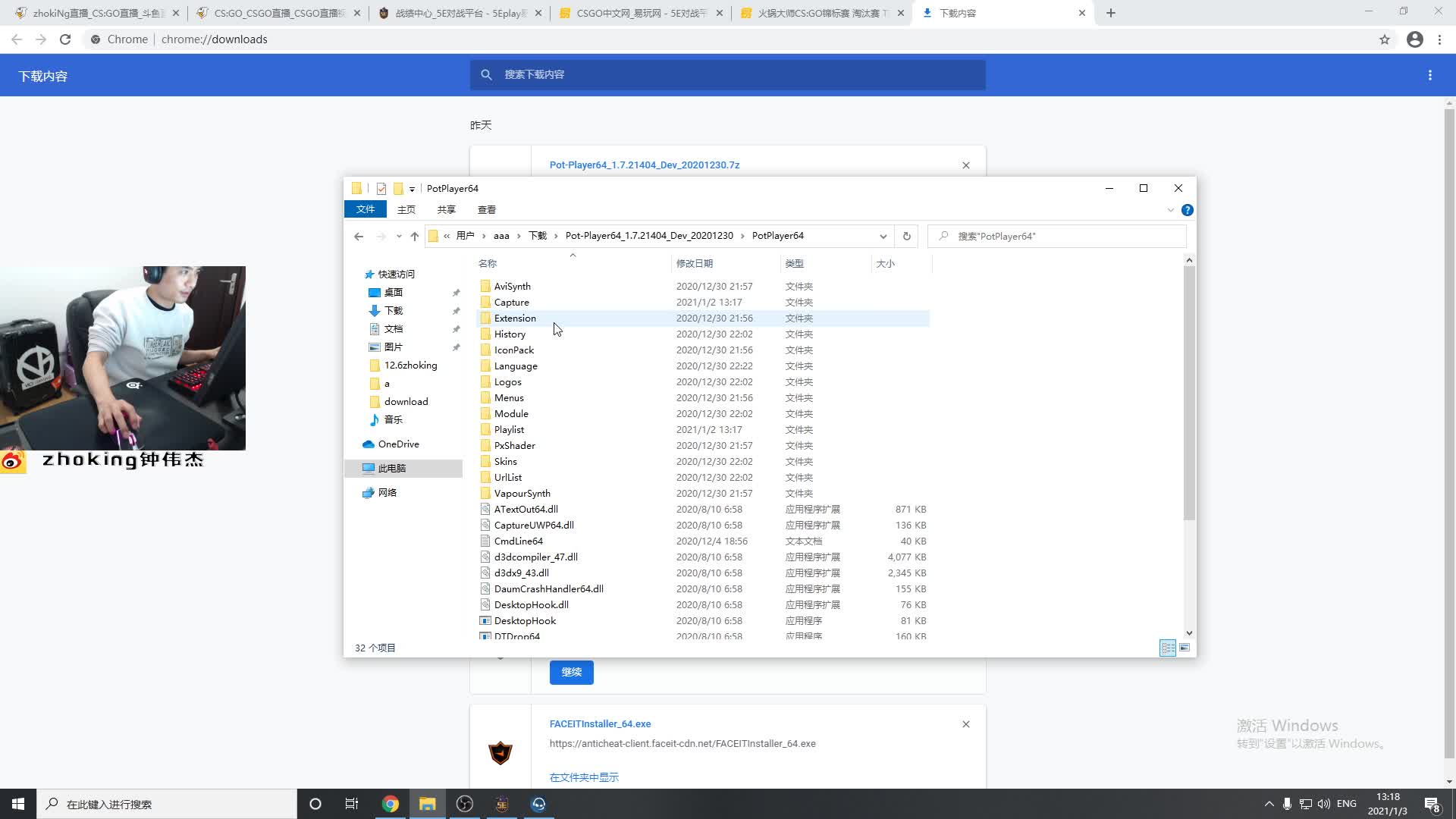Expand the Explorer ribbon chevron
Viewport: 1456px width, 819px height.
click(1170, 210)
